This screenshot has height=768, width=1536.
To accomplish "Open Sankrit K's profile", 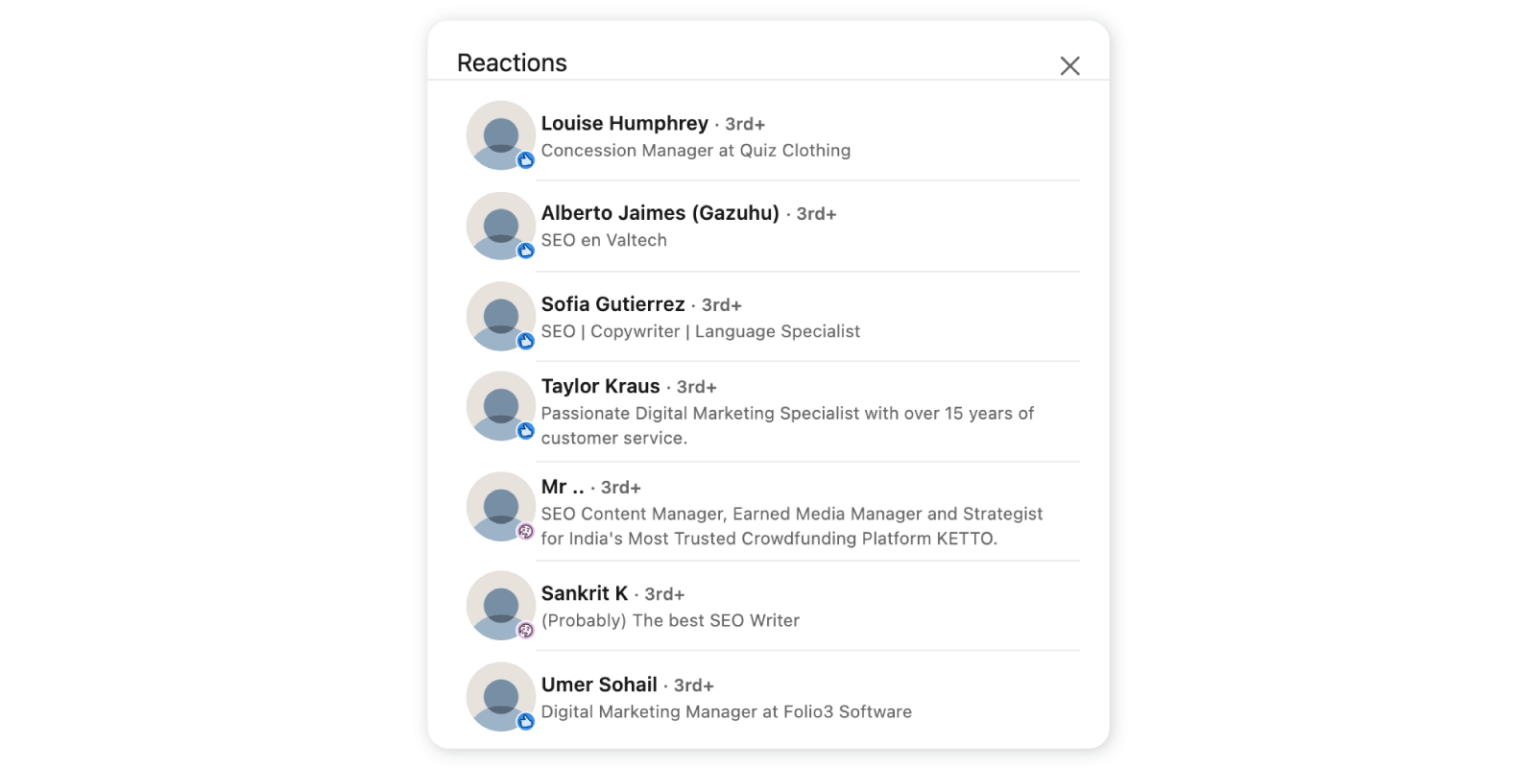I will pyautogui.click(x=584, y=593).
